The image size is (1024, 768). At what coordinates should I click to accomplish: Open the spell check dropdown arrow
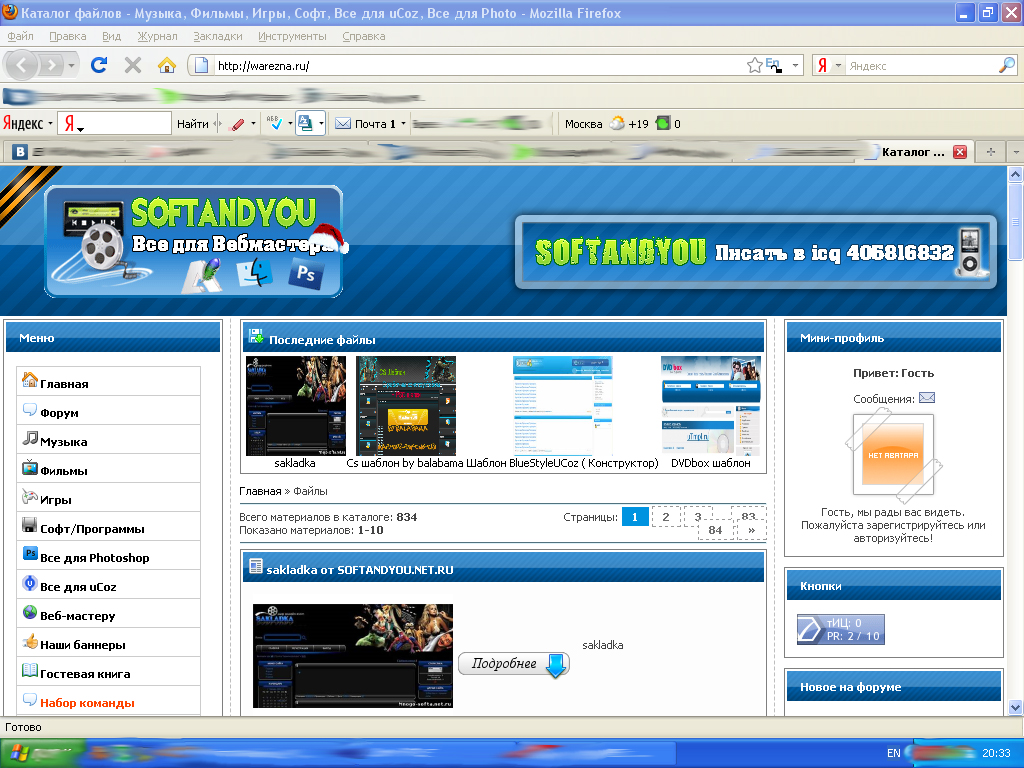(x=290, y=123)
